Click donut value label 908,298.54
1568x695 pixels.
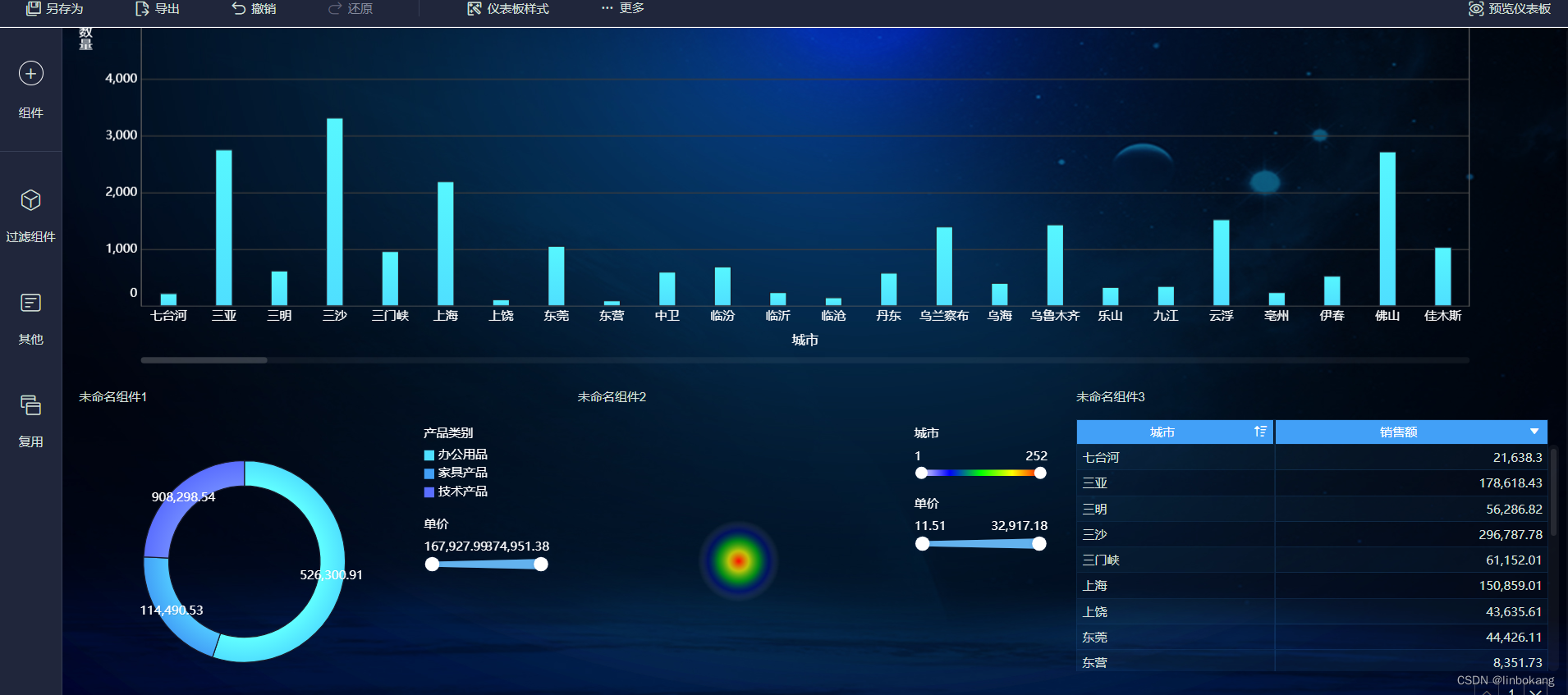[183, 497]
